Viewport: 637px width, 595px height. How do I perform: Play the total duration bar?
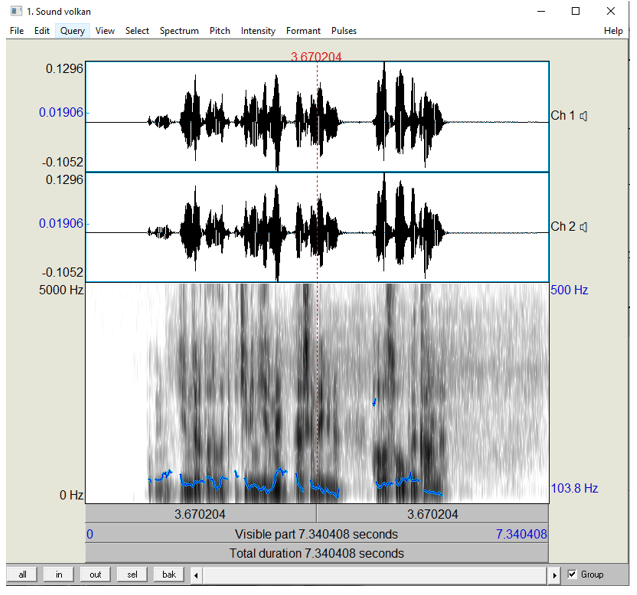tap(318, 553)
